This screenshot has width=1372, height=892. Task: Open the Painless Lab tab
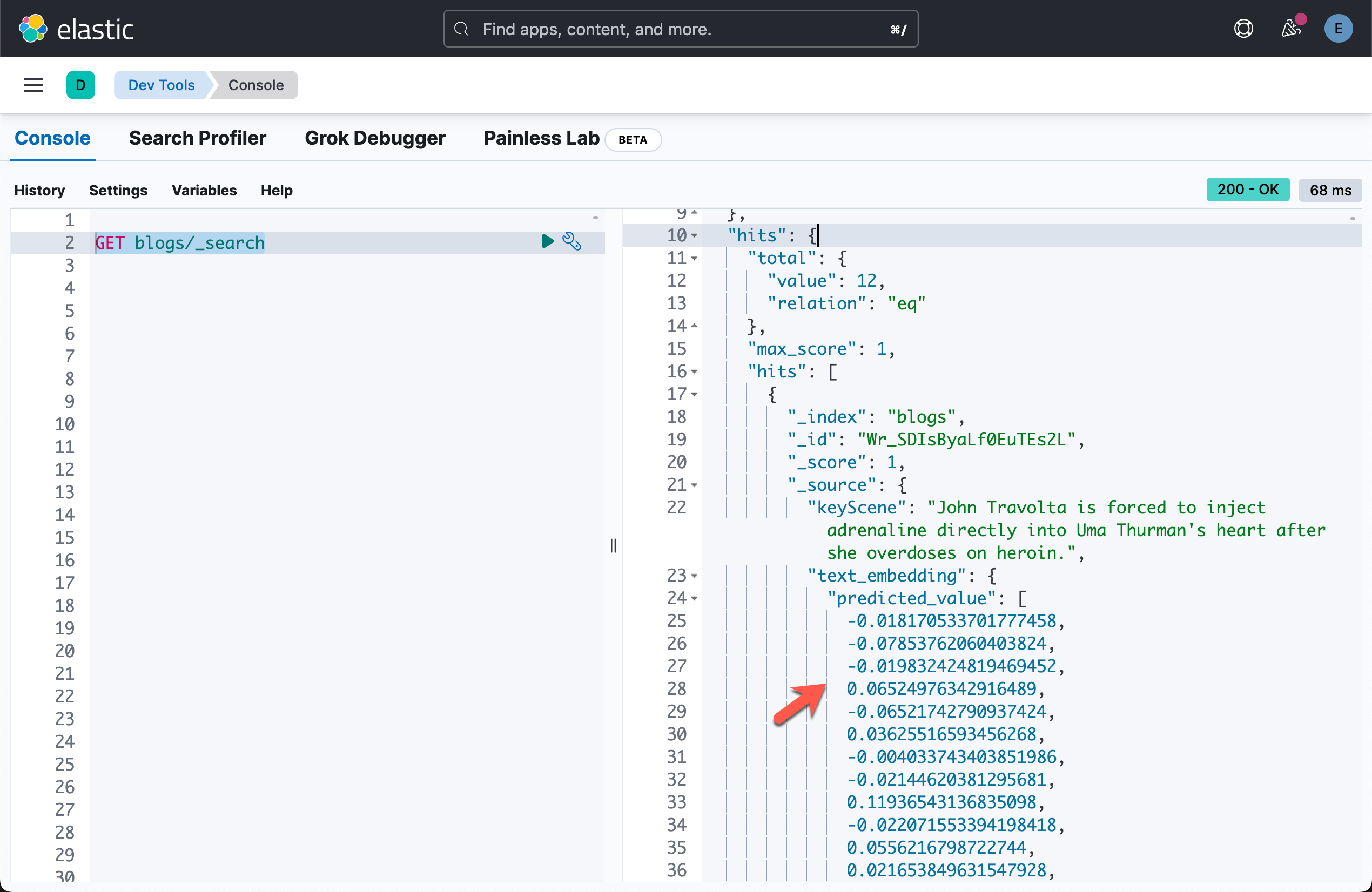coord(541,138)
